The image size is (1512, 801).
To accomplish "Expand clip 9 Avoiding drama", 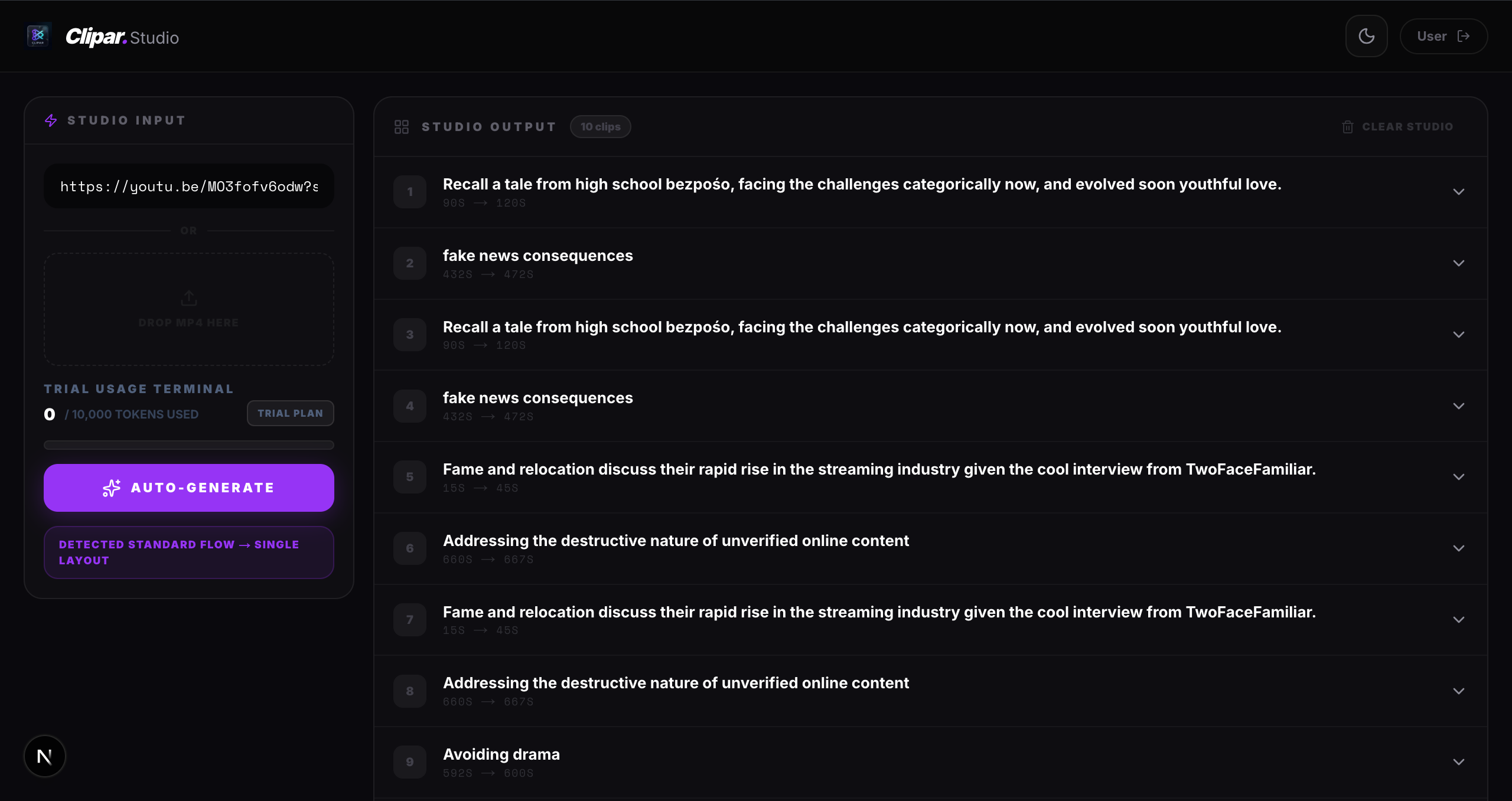I will 1458,762.
